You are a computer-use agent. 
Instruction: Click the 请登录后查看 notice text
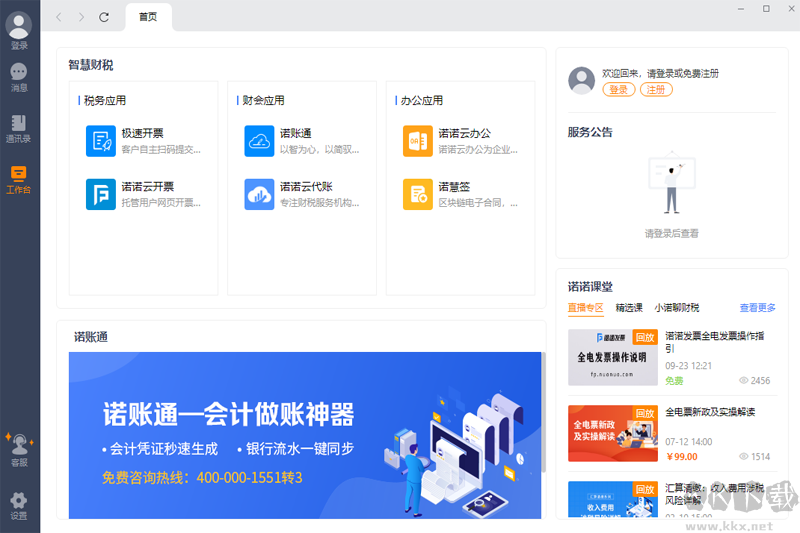coord(671,234)
